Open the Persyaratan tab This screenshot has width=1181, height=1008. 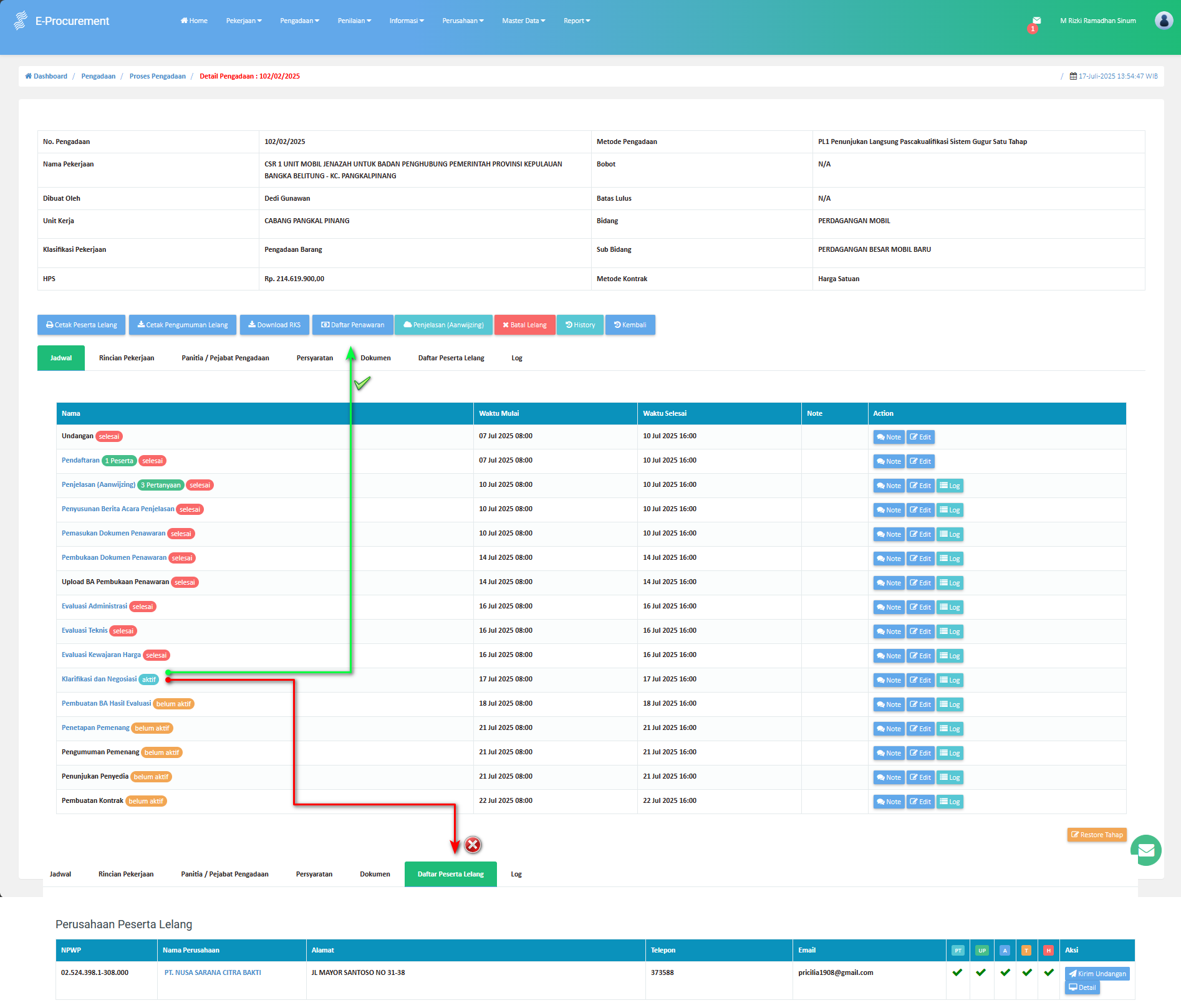[x=314, y=358]
